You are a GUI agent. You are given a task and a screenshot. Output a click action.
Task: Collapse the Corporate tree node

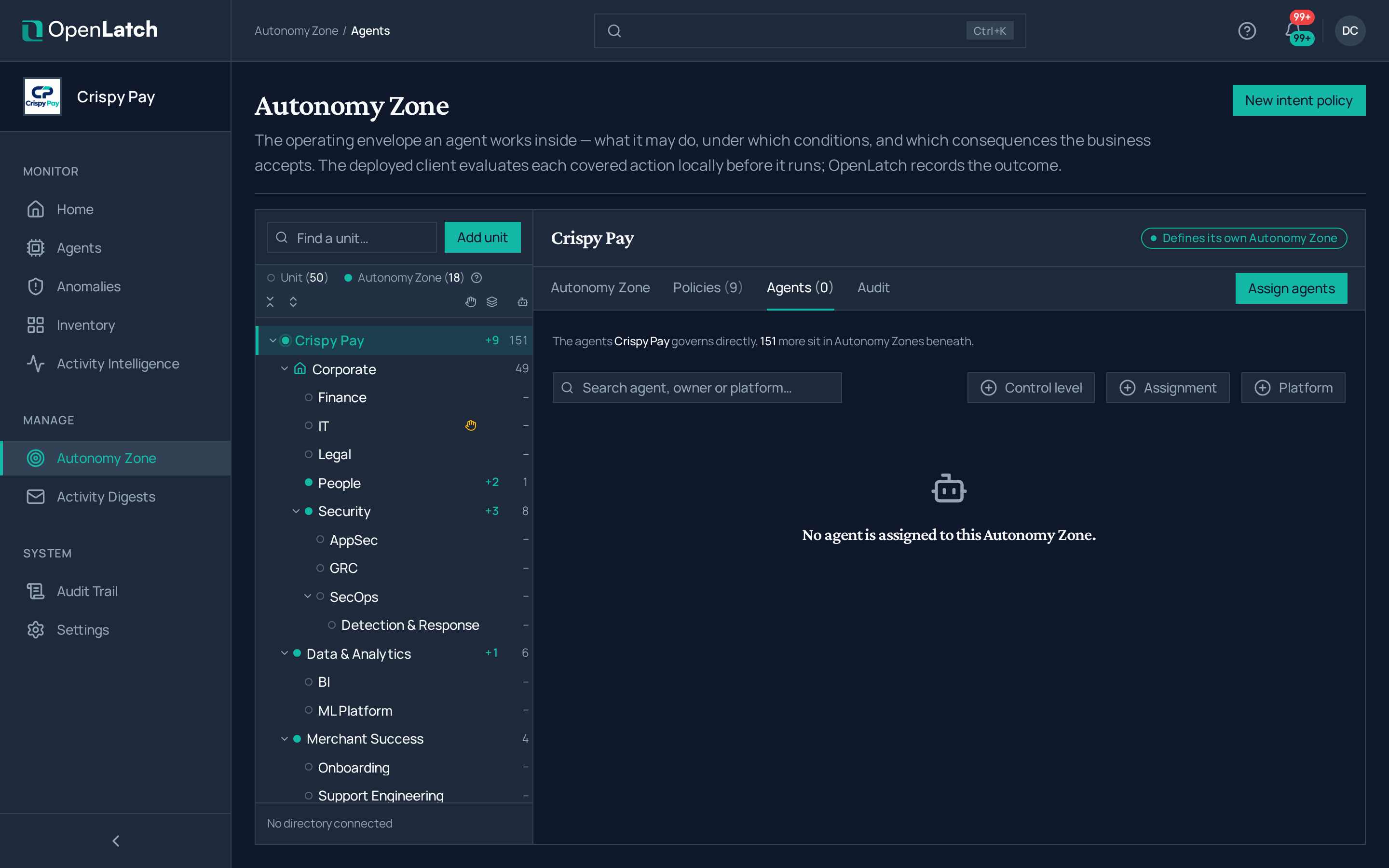(284, 368)
